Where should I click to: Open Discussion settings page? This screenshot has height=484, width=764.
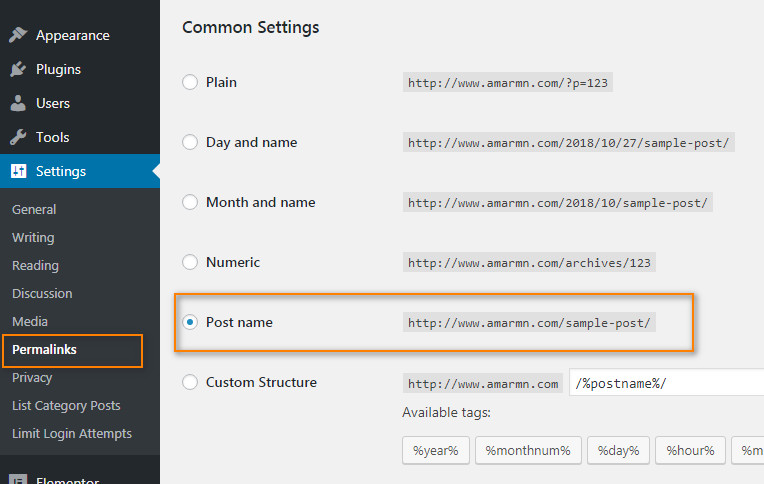point(42,293)
